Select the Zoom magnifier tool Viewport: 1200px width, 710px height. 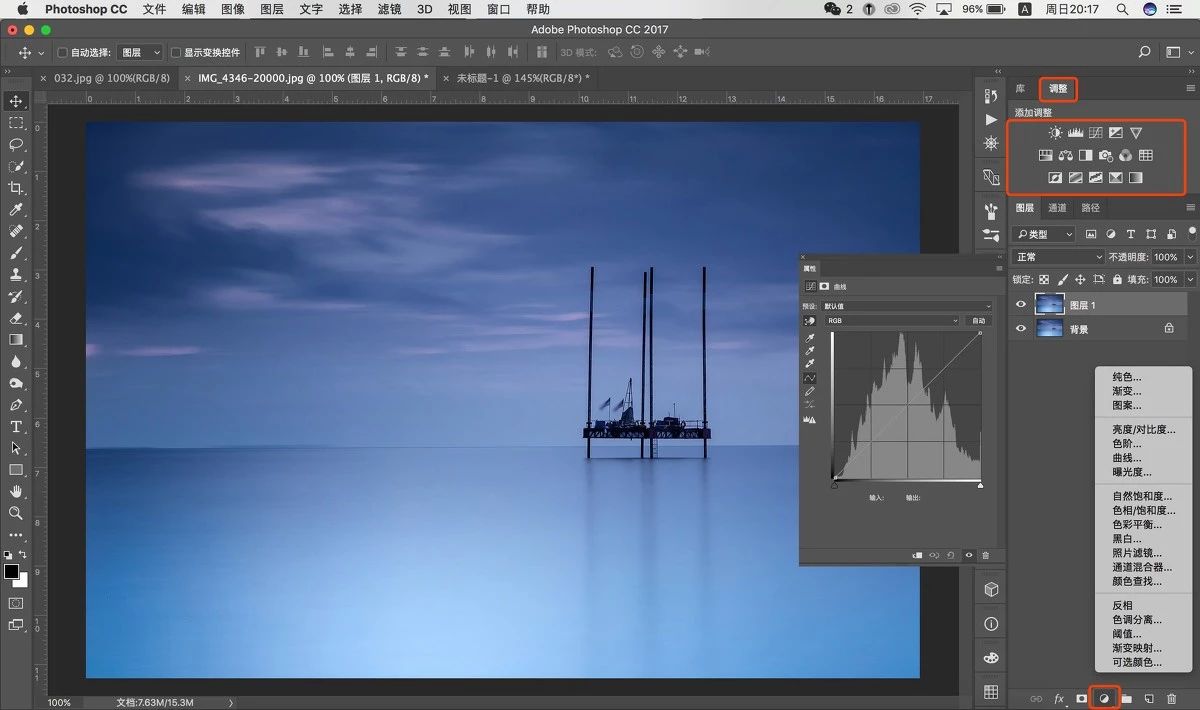pos(16,513)
